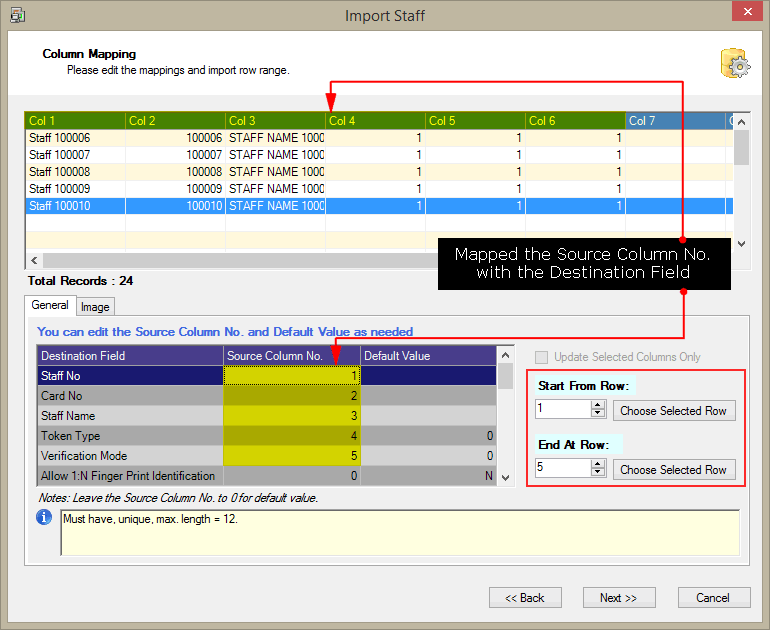Go back with the << Back button
This screenshot has height=630, width=770.
point(525,598)
